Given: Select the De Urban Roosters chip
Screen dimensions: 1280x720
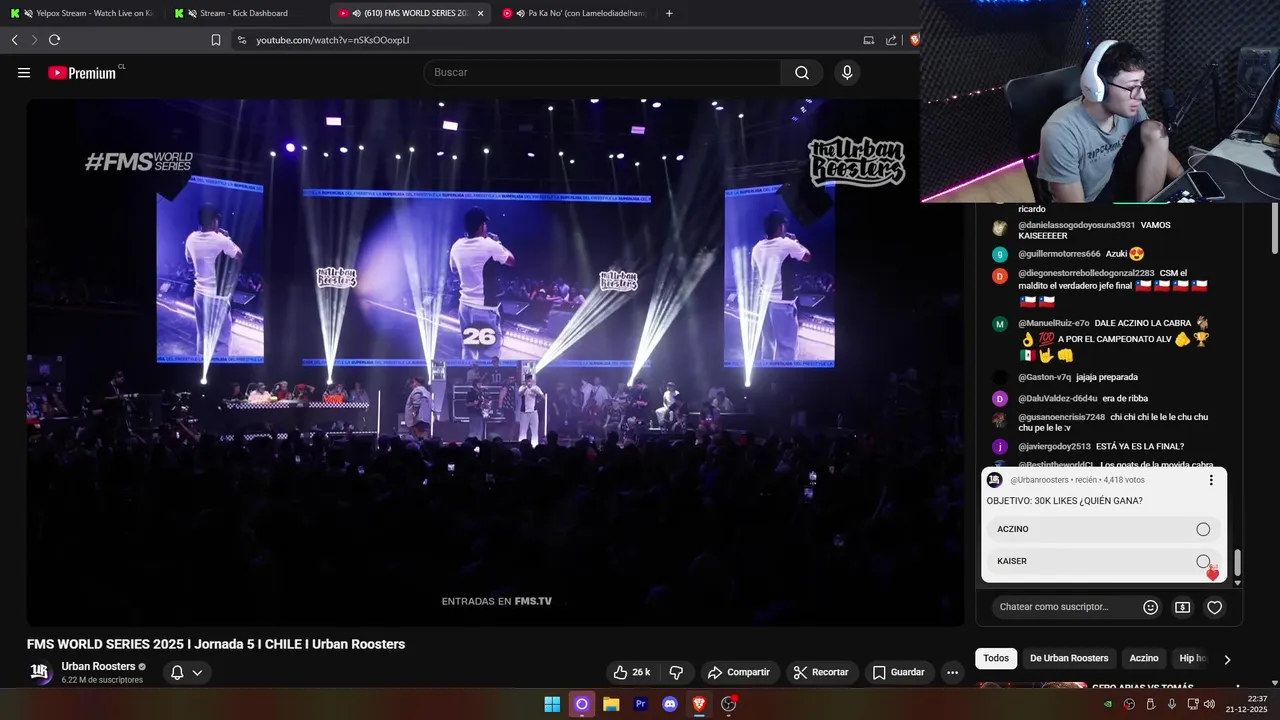Looking at the screenshot, I should pos(1069,658).
